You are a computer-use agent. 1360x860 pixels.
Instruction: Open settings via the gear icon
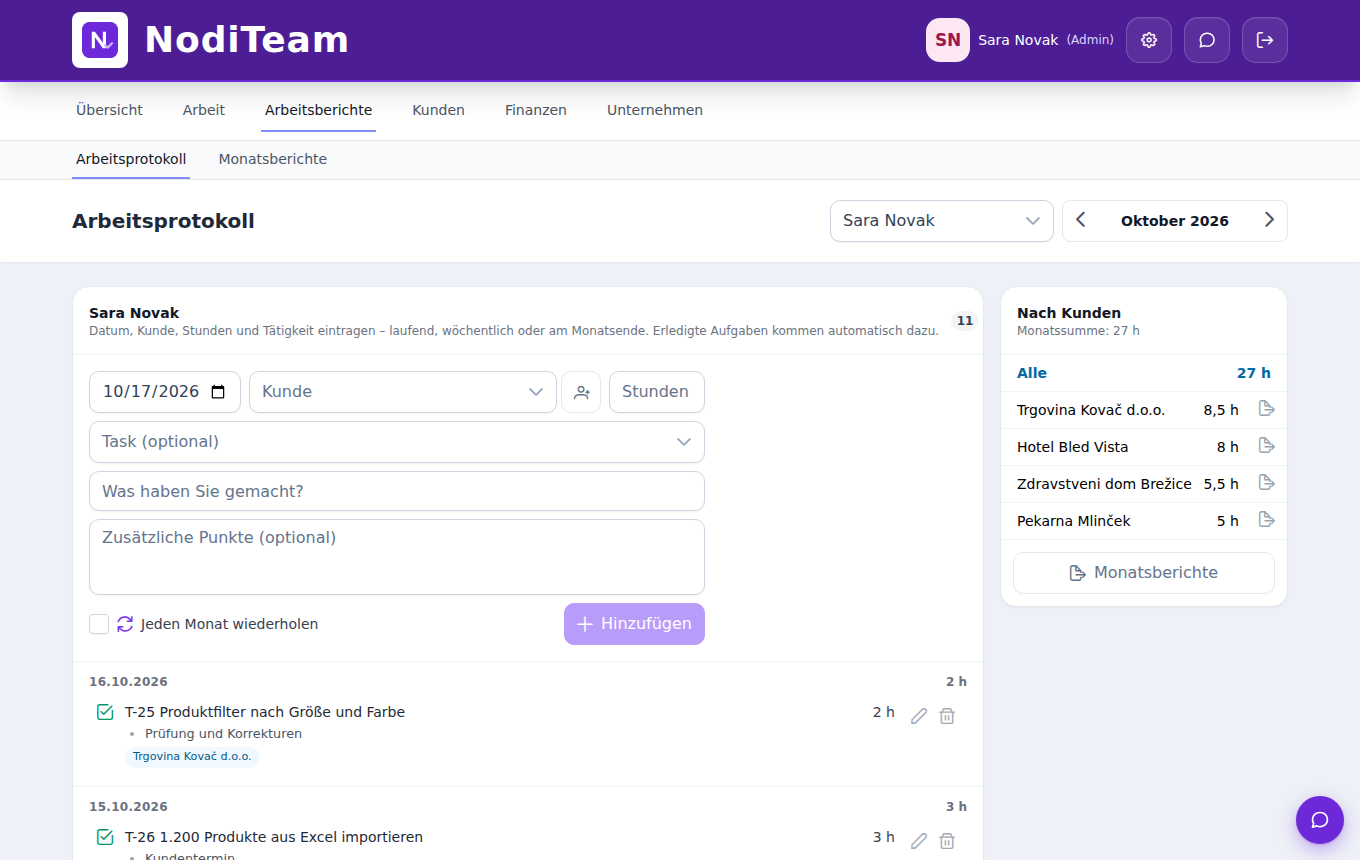click(x=1149, y=40)
